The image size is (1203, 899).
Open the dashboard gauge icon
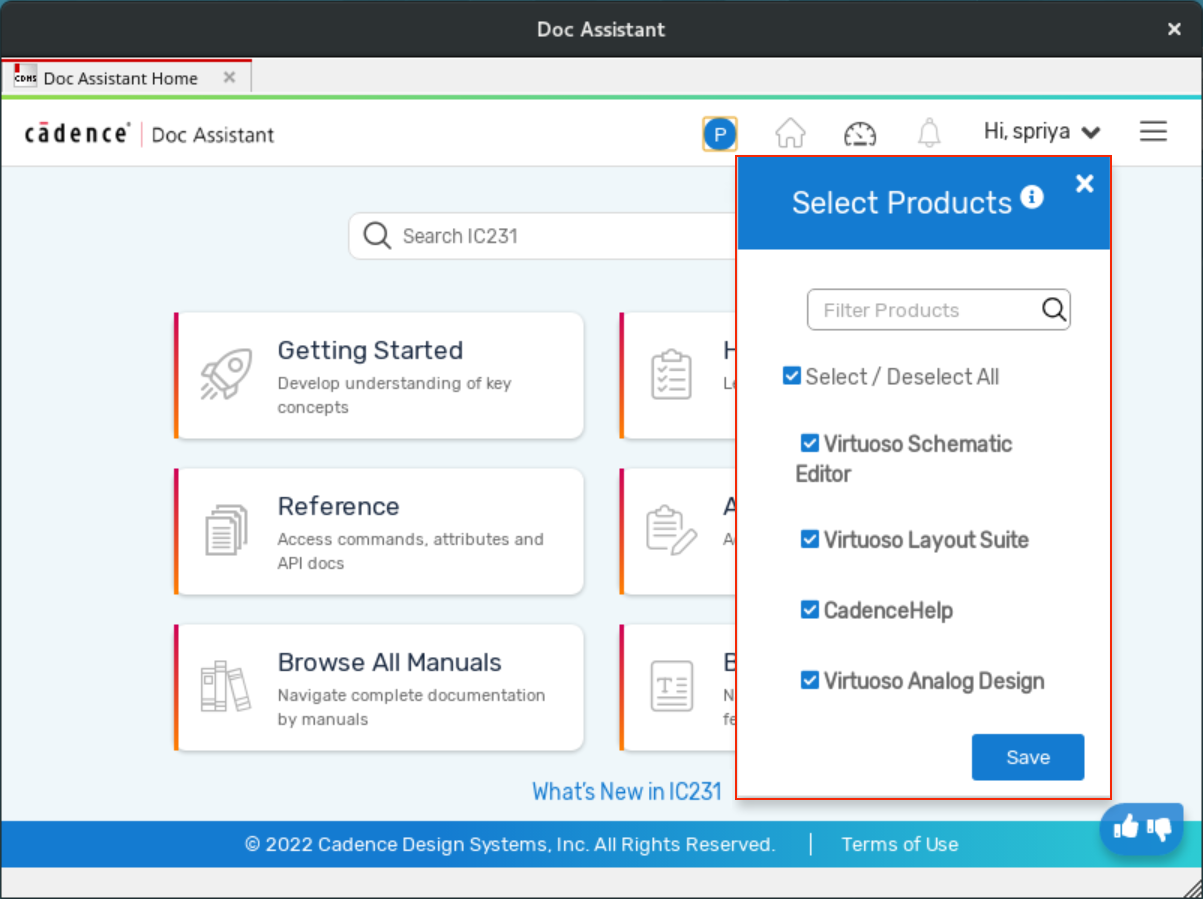point(859,133)
